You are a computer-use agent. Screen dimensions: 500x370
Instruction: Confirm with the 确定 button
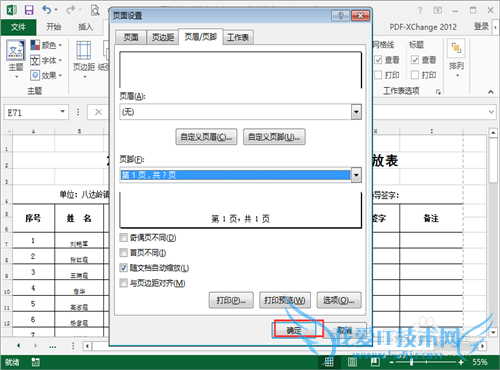point(294,330)
